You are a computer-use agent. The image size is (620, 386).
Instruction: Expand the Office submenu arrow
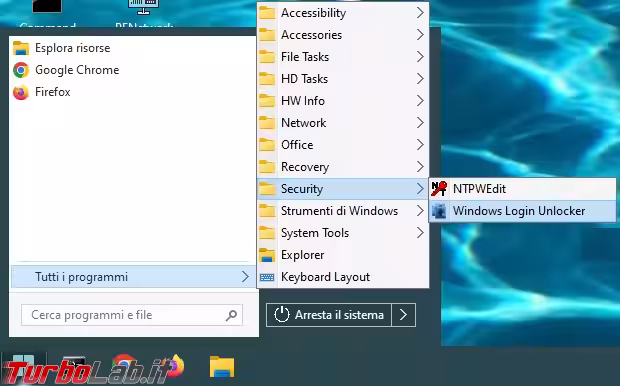tap(420, 145)
